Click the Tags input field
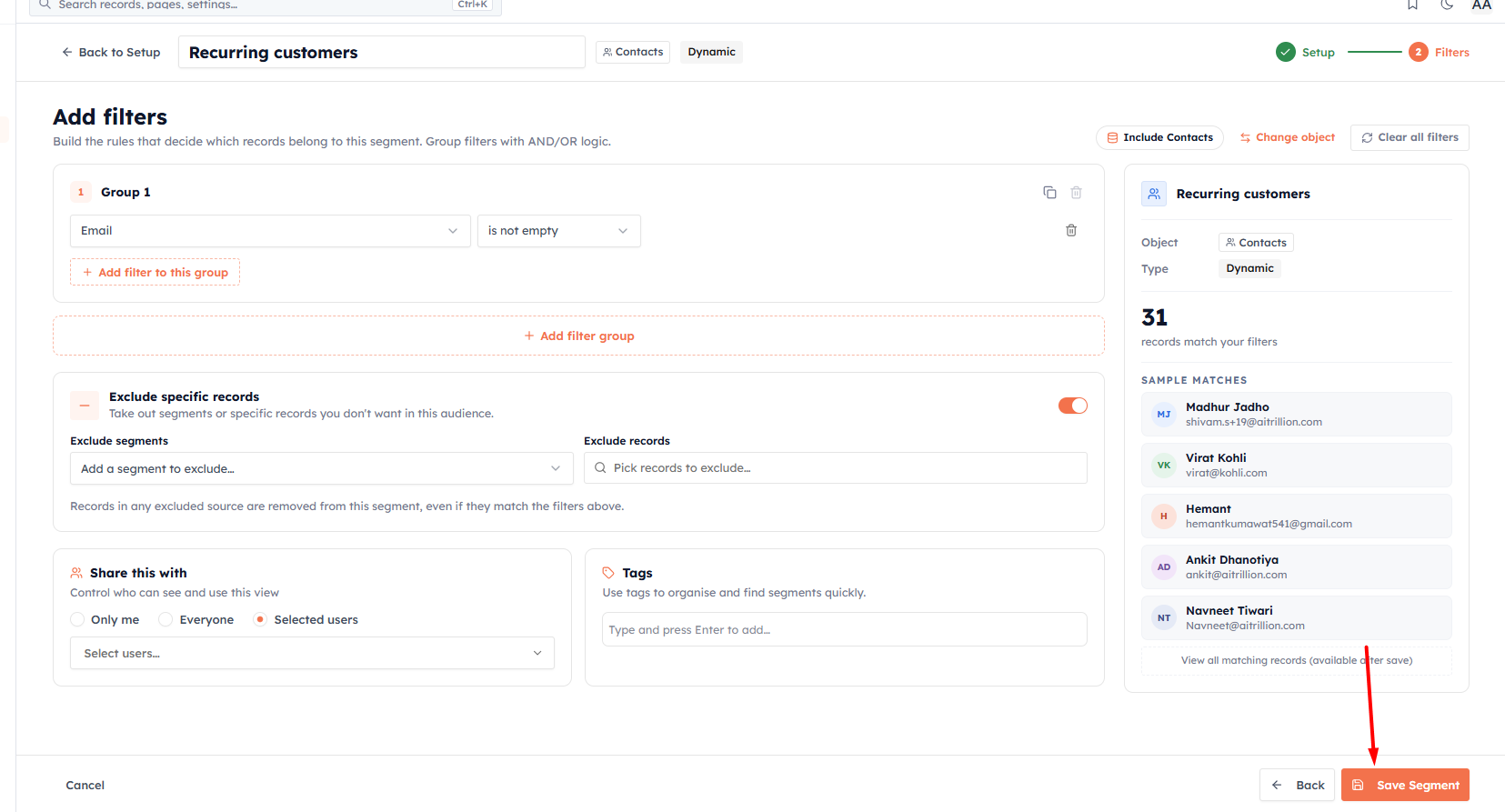Viewport: 1505px width, 812px height. coord(845,629)
